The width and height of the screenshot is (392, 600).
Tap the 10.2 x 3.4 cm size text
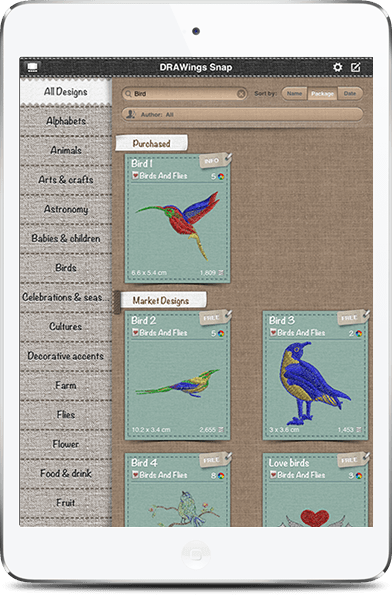(x=151, y=430)
